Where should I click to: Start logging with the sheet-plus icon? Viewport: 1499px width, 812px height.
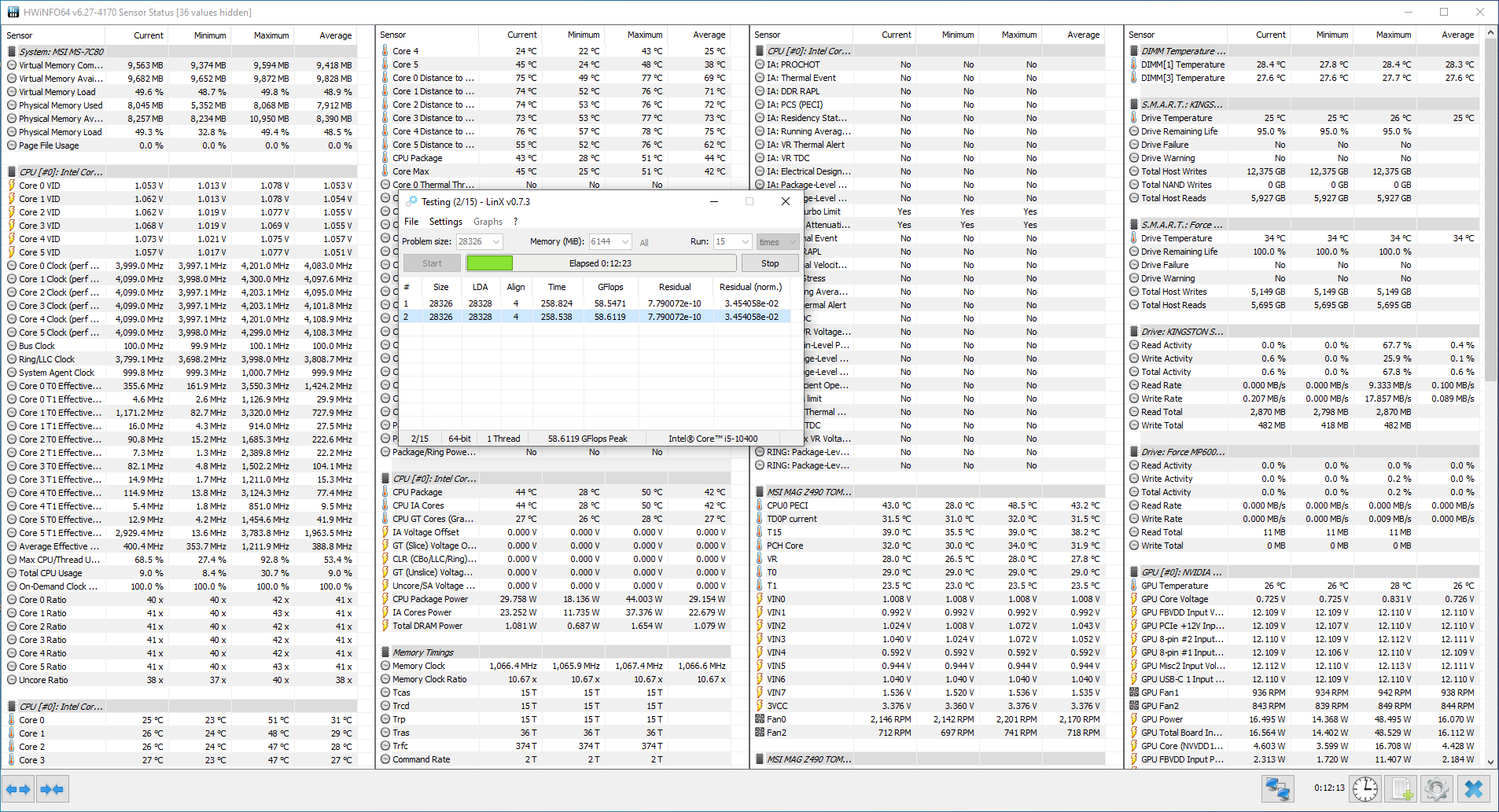pos(1401,788)
